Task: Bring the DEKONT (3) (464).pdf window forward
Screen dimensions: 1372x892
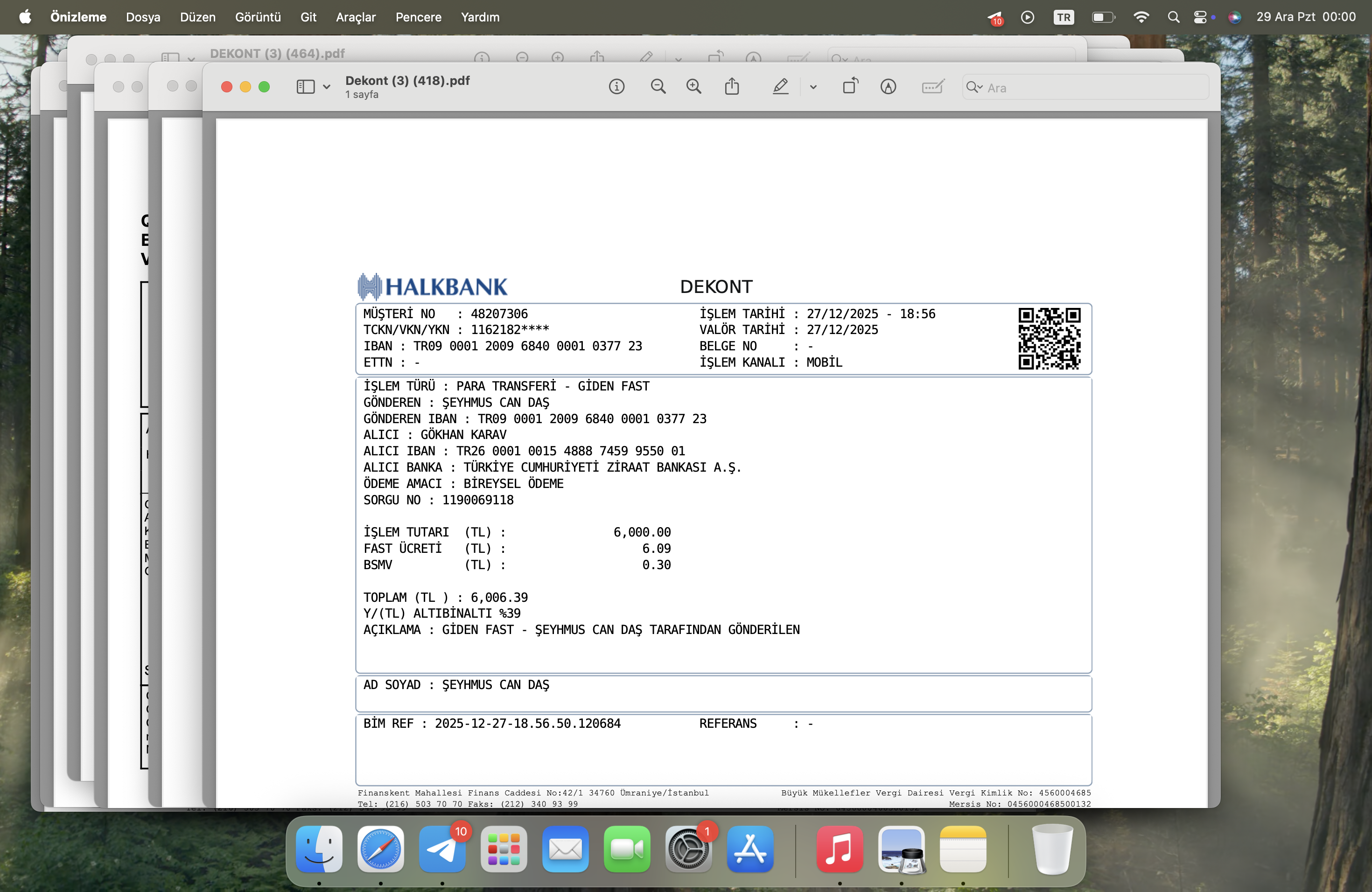Action: (x=277, y=54)
